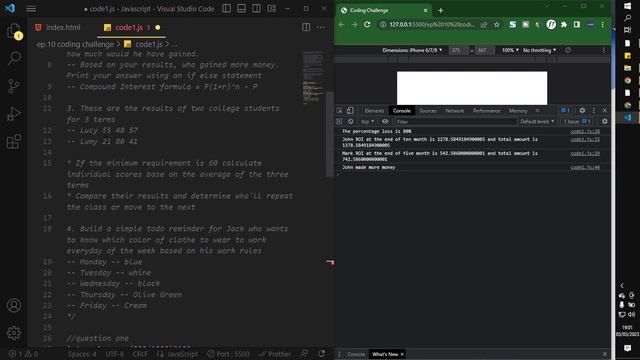Click Prettier in the status bar
This screenshot has width=640, height=360.
coord(275,354)
